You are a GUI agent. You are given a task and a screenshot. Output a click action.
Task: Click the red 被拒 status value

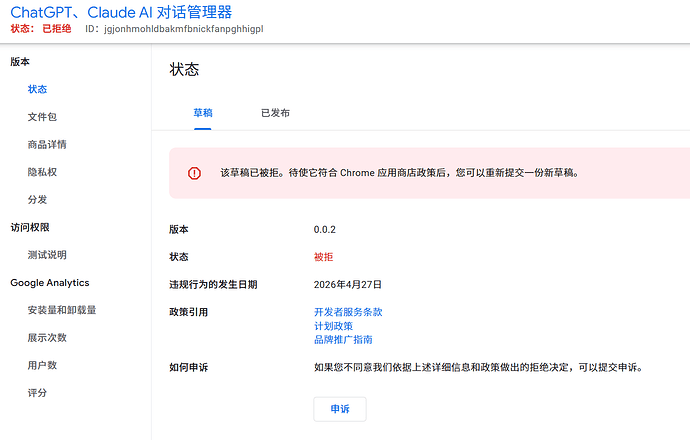pyautogui.click(x=323, y=257)
